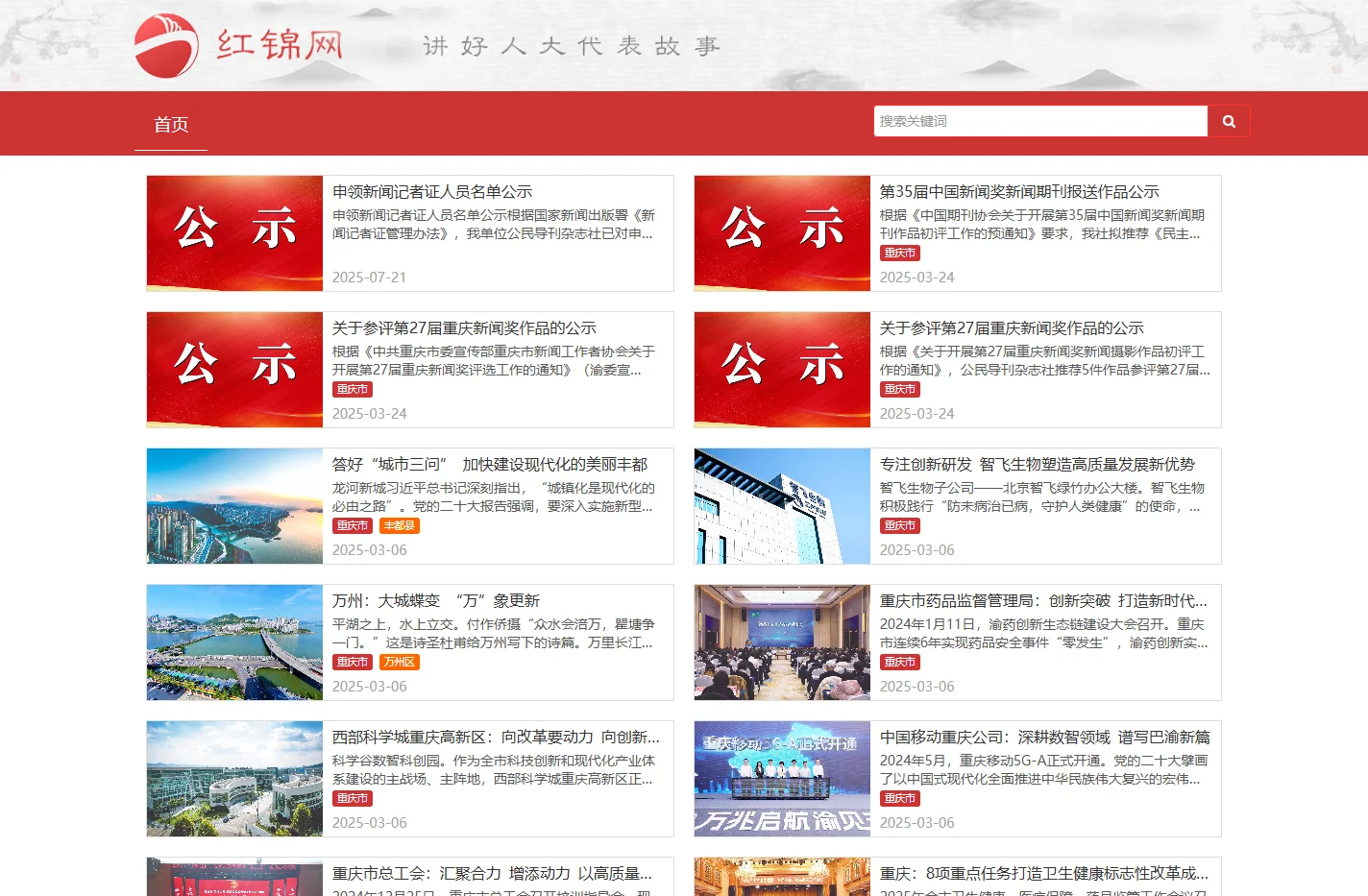1368x896 pixels.
Task: Click summary text starting 2024年1月11日
Action: pos(1044,634)
